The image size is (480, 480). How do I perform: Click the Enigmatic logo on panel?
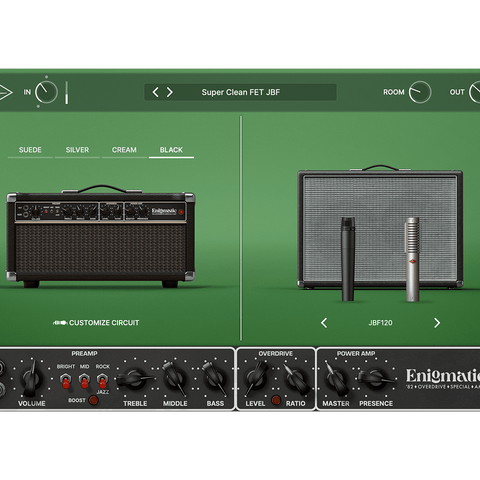point(443,379)
